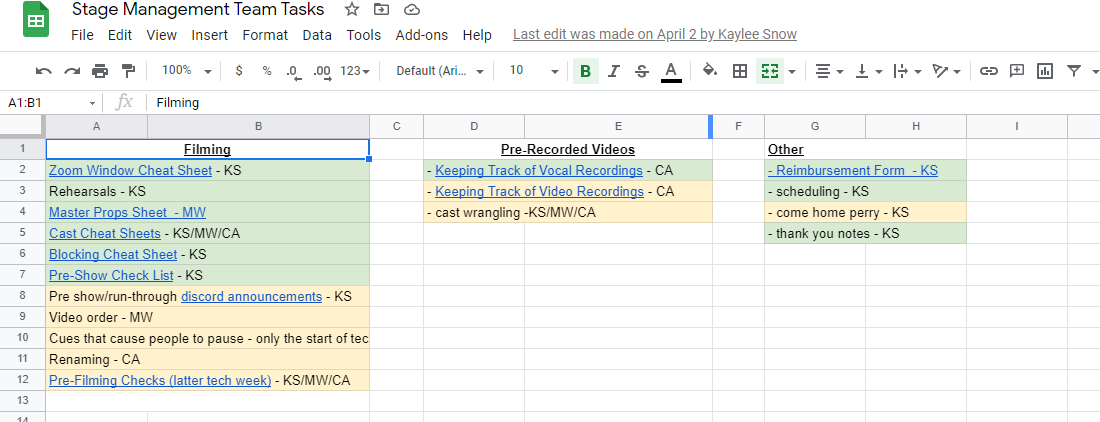Star this spreadsheet document
Viewport: 1100px width, 422px height.
click(352, 10)
